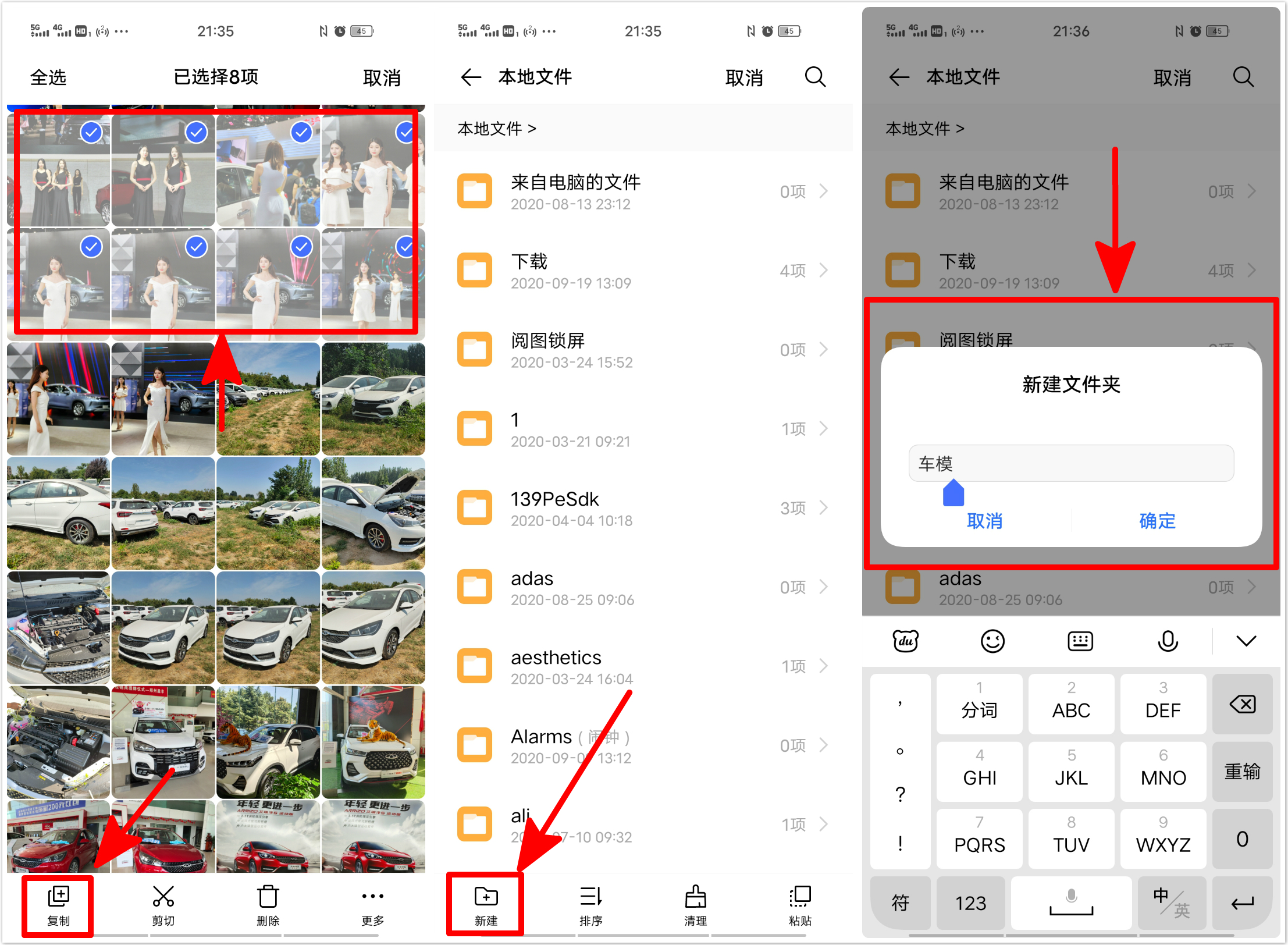Tap 取消 in new folder dialog

pyautogui.click(x=984, y=520)
